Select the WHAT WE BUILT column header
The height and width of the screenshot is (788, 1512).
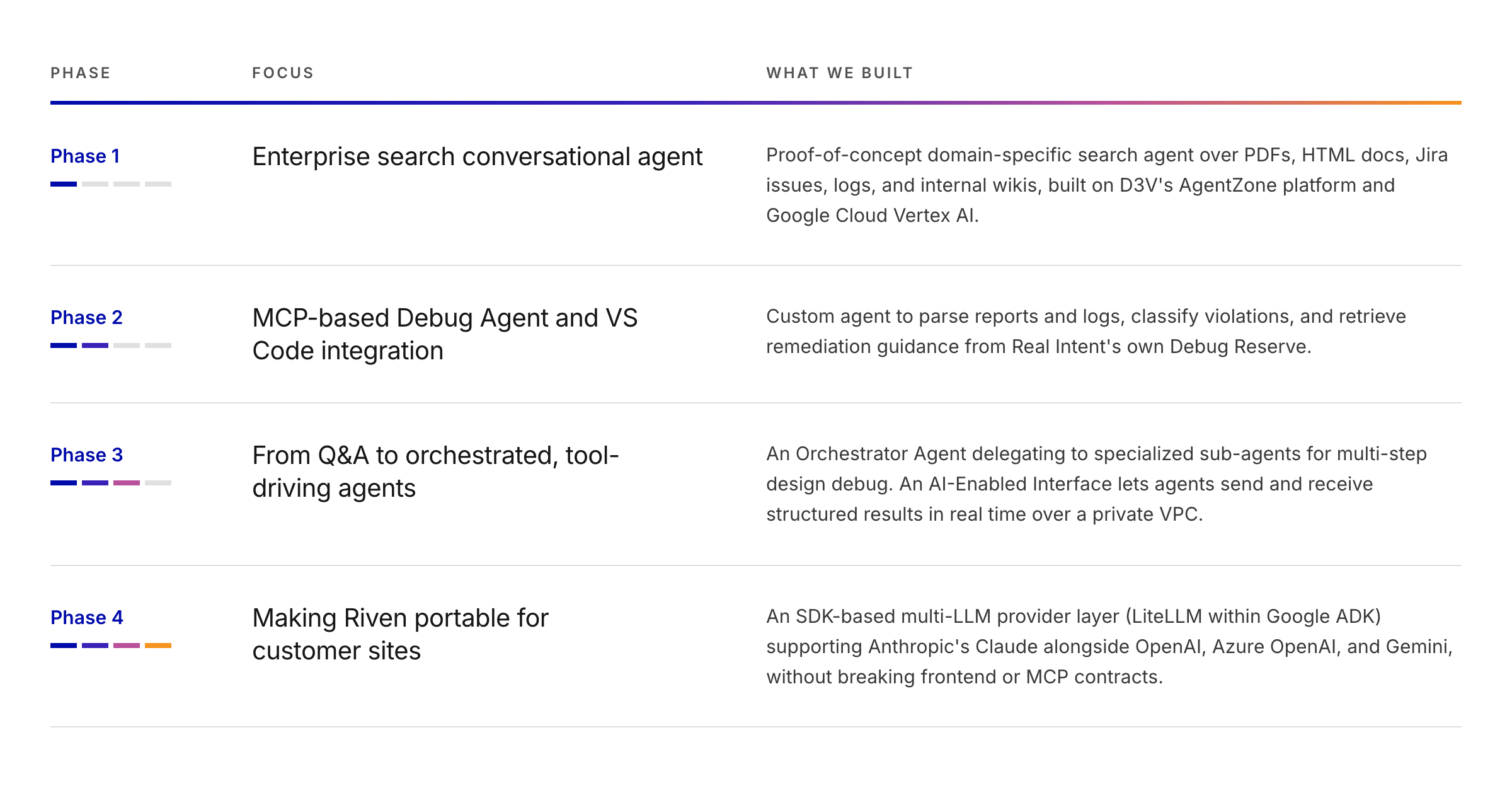pos(840,73)
